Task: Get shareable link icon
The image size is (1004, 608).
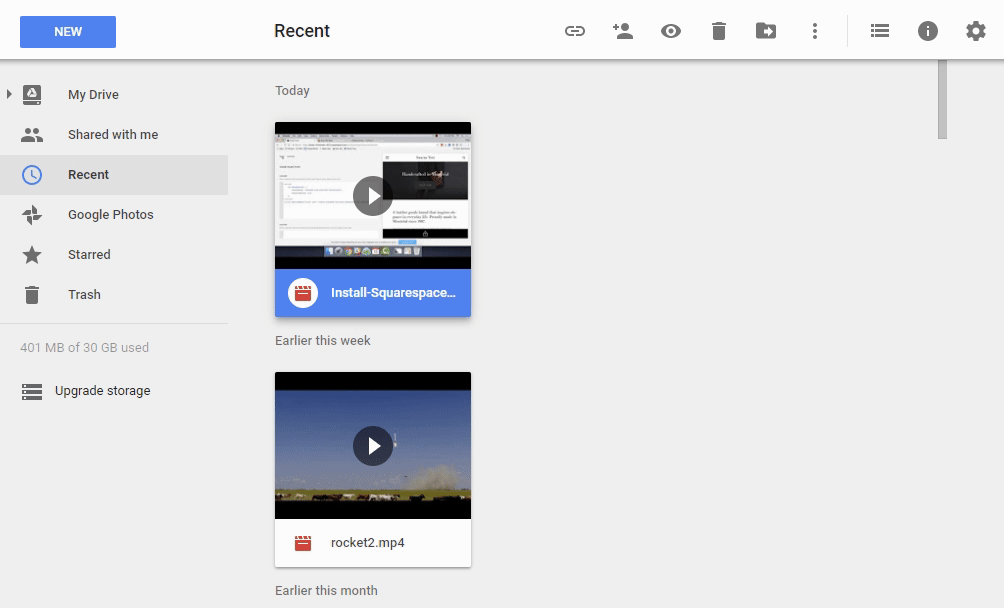Action: coord(574,31)
